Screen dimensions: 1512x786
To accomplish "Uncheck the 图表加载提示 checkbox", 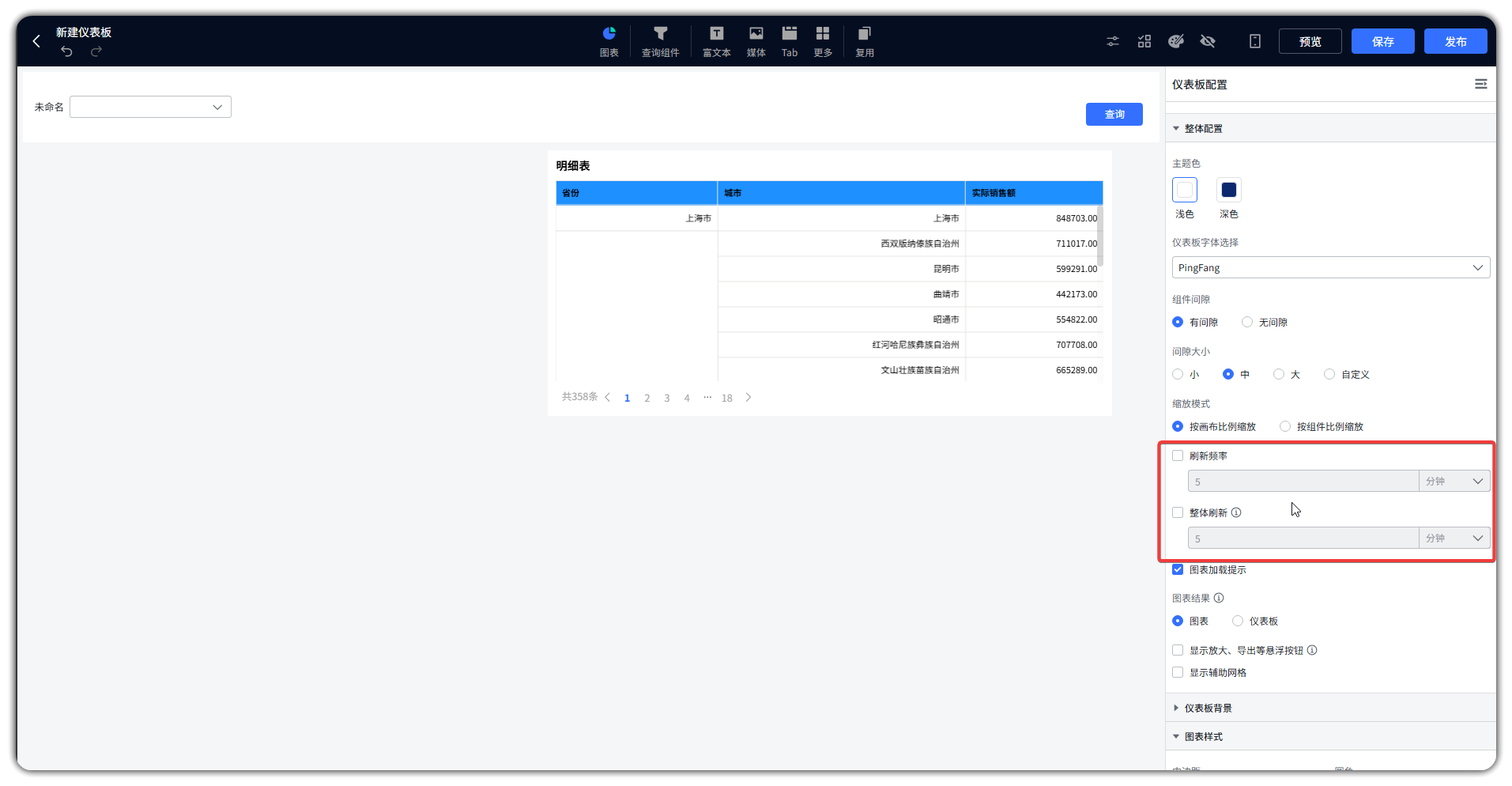I will [x=1178, y=569].
